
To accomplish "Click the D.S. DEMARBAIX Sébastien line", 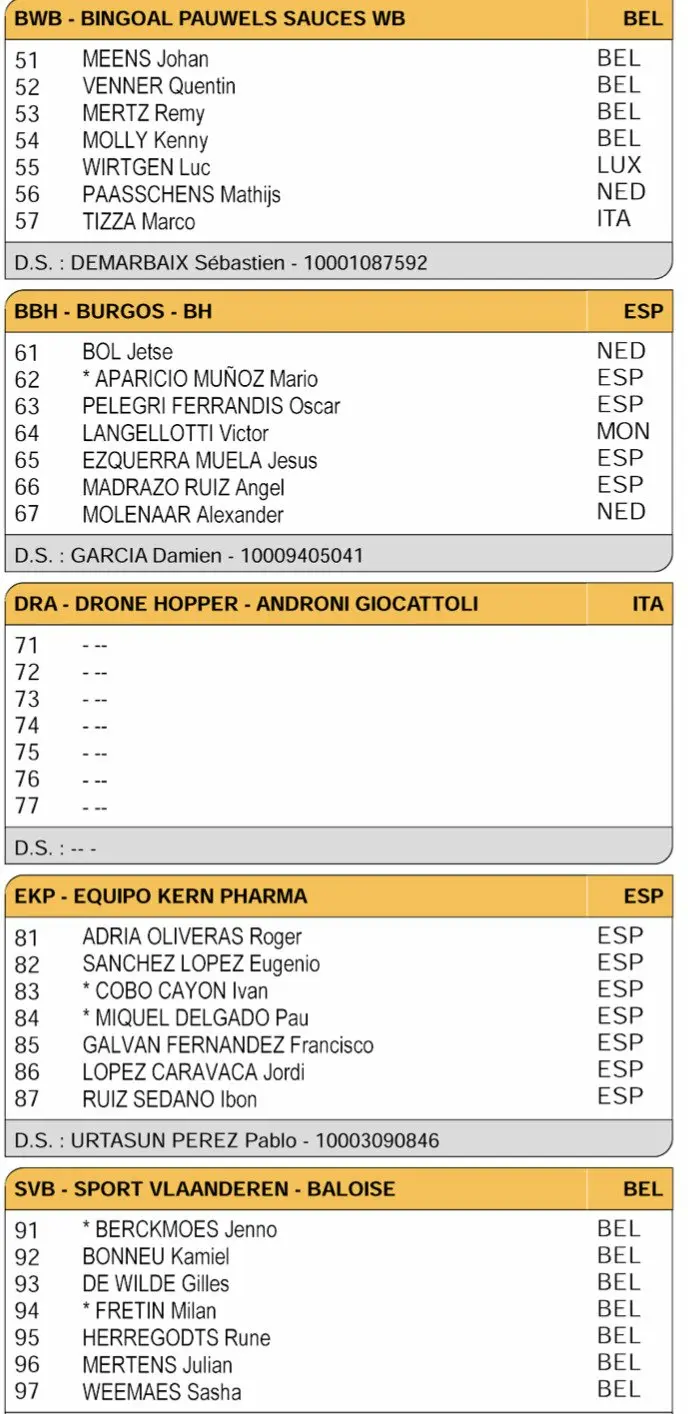I will 221,263.
